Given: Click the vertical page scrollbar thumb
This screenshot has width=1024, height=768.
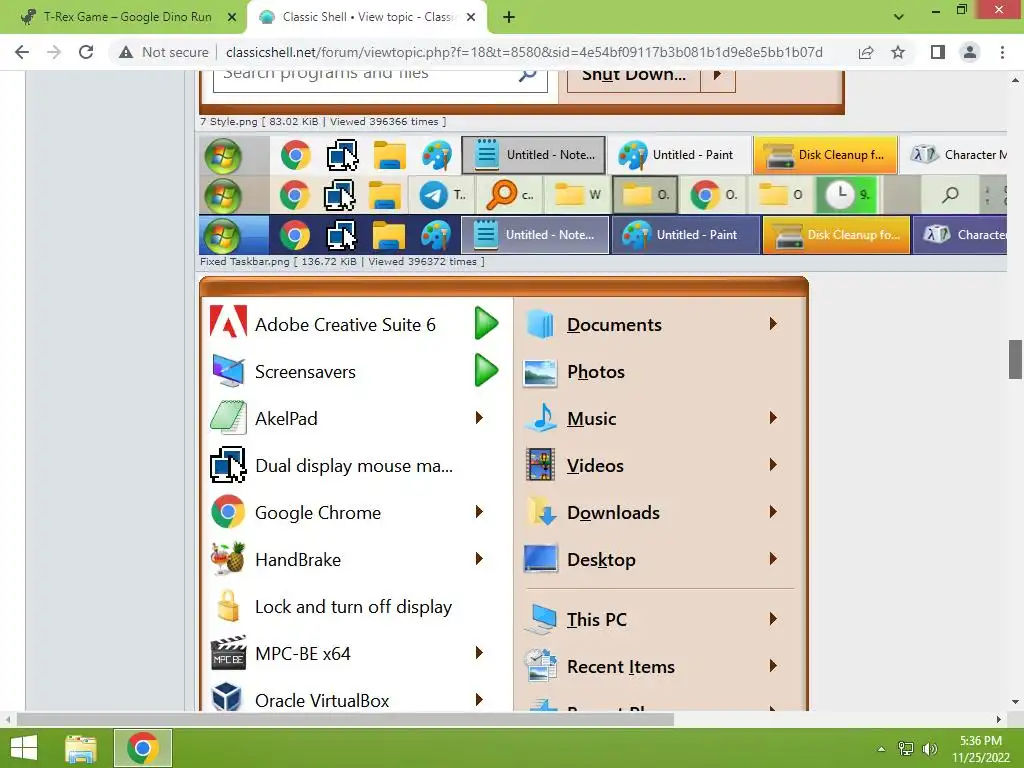Looking at the screenshot, I should (1015, 359).
